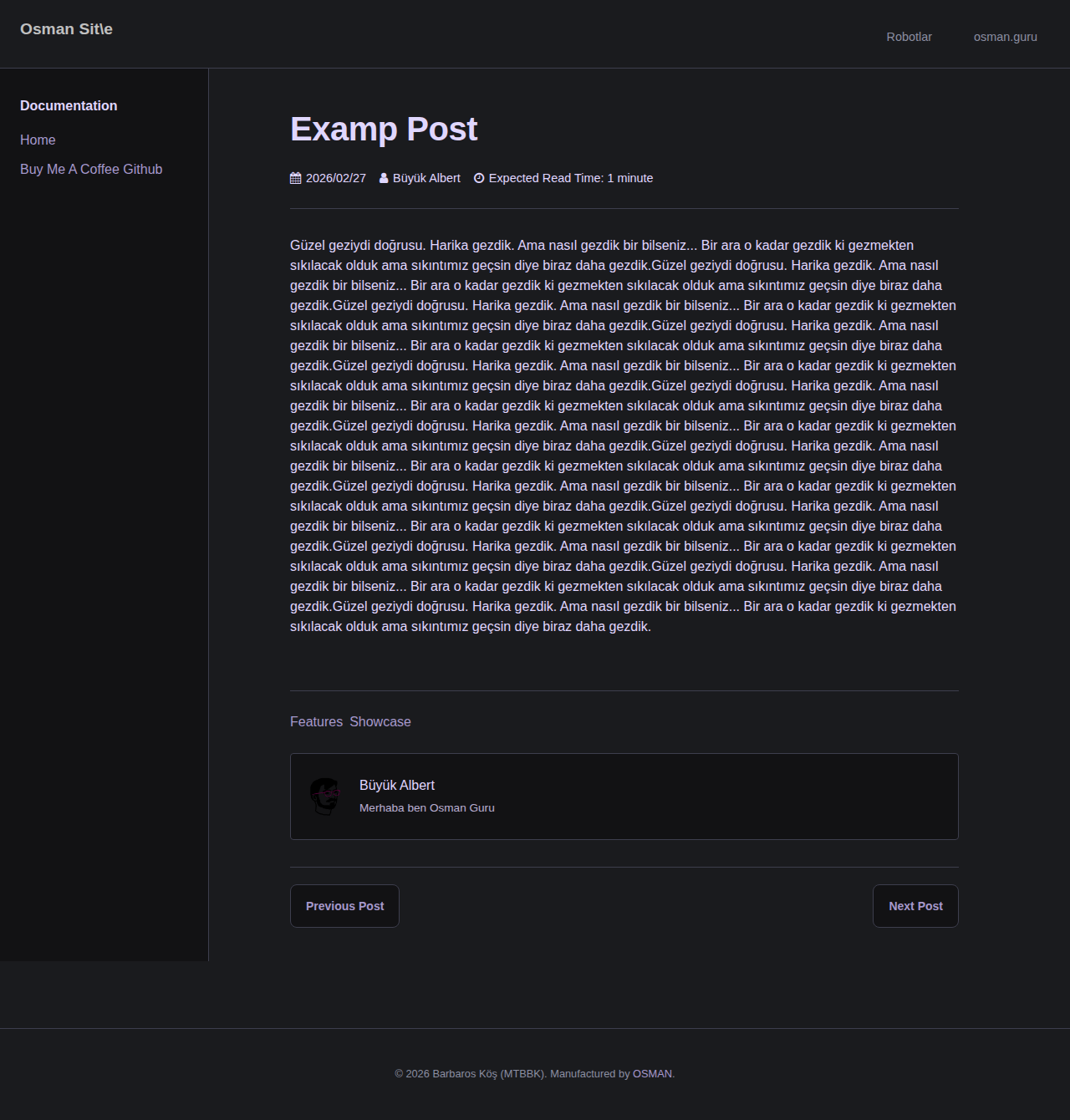The width and height of the screenshot is (1070, 1120).
Task: Click the Examp Post title
Action: pyautogui.click(x=384, y=129)
